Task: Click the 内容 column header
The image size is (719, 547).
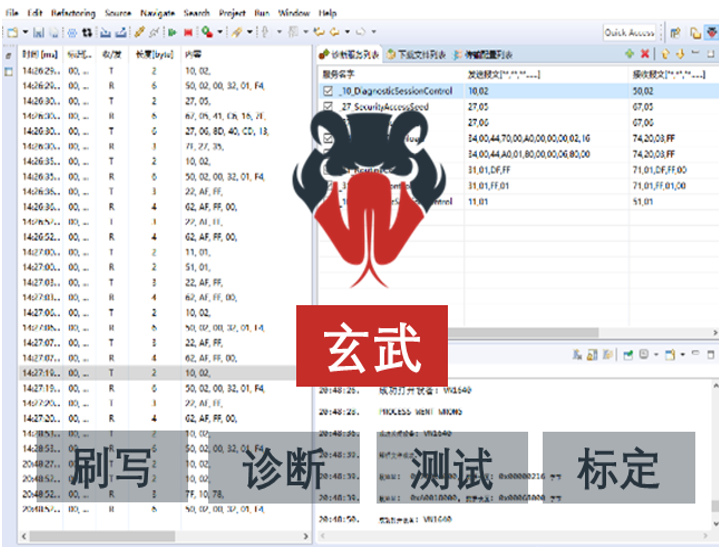Action: (x=193, y=55)
